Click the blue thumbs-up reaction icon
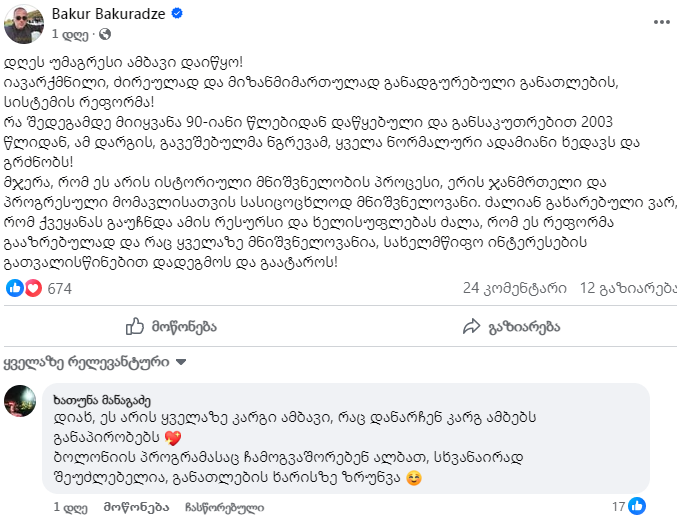The image size is (677, 518). coord(15,288)
